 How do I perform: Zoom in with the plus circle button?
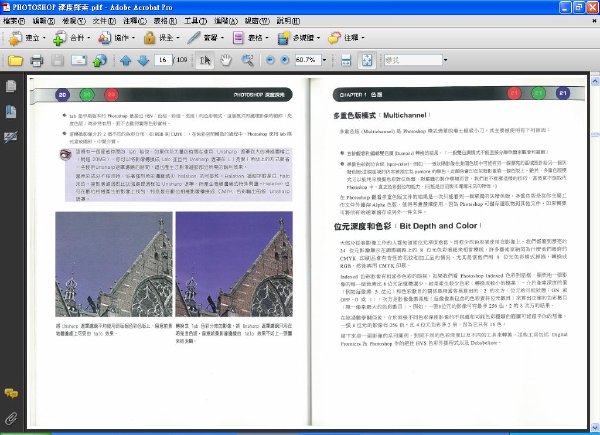pyautogui.click(x=285, y=60)
